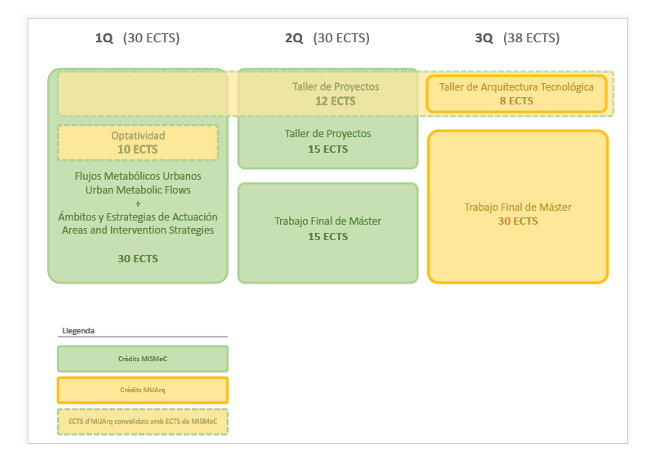Select the 2Q (30 ECTS) column heading

tap(327, 38)
